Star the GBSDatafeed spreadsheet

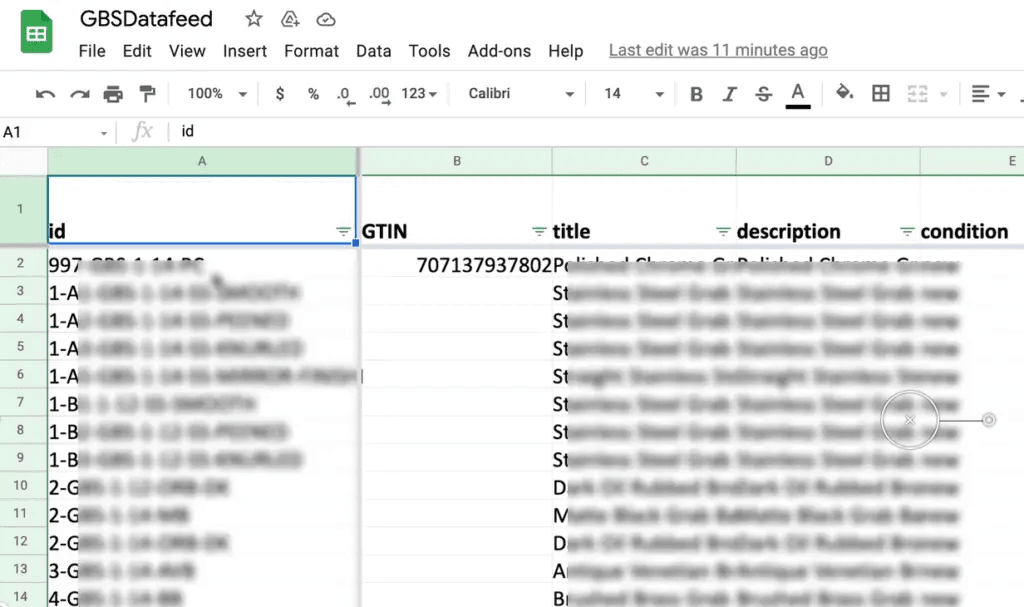point(252,18)
